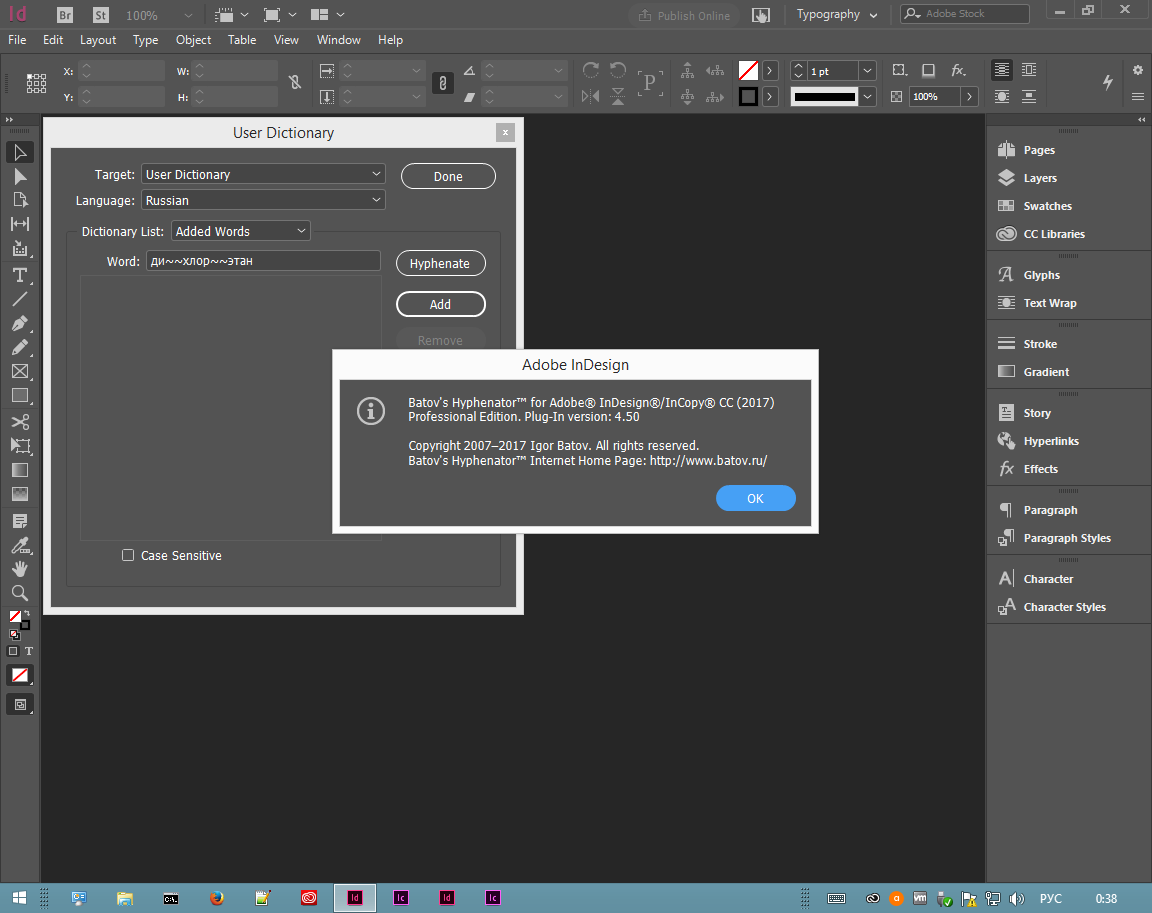Toggle Formatting Affects Text button
This screenshot has width=1152, height=913.
(x=29, y=651)
